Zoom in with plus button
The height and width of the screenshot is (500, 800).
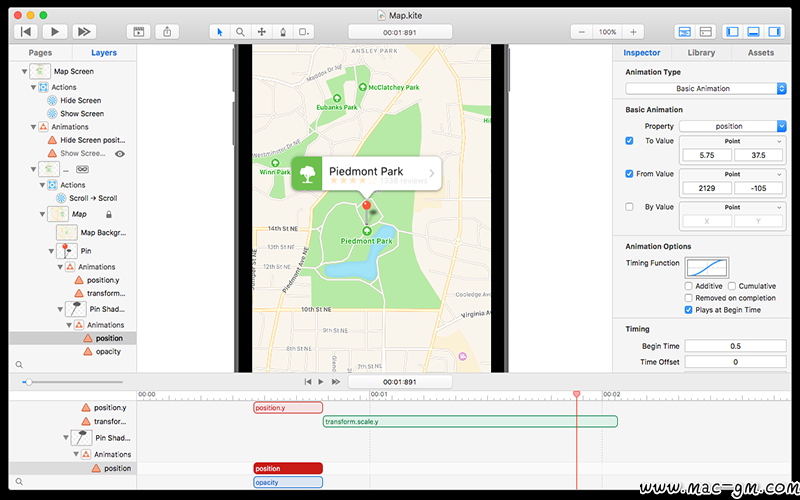(x=633, y=32)
